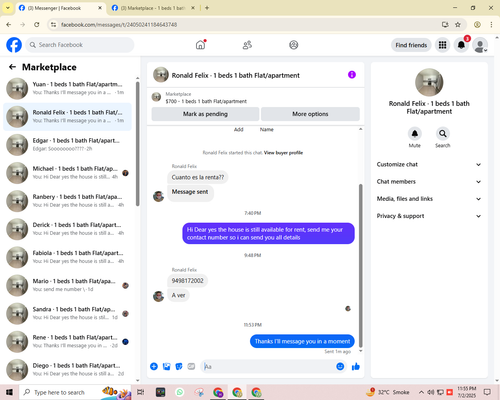Click the $700 listing thumbnail in chat header
Image resolution: width=500 pixels, height=400 pixels.
point(156,97)
